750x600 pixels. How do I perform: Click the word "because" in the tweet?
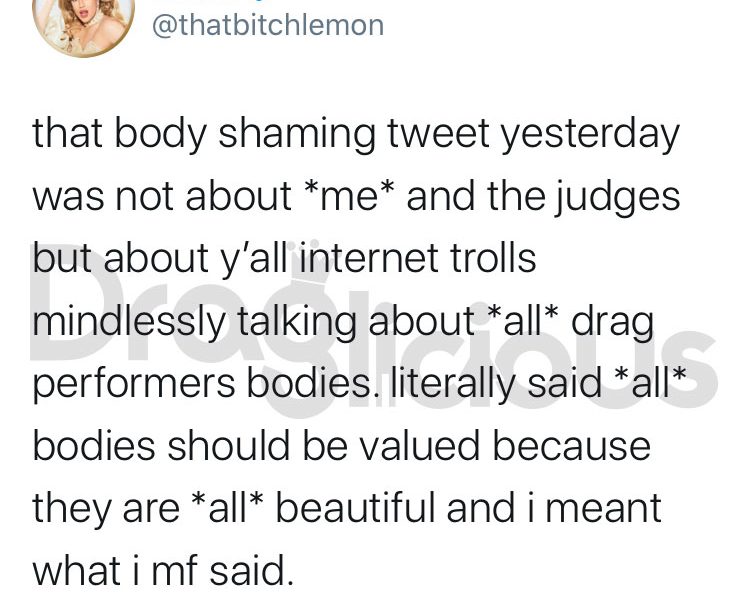pos(572,446)
